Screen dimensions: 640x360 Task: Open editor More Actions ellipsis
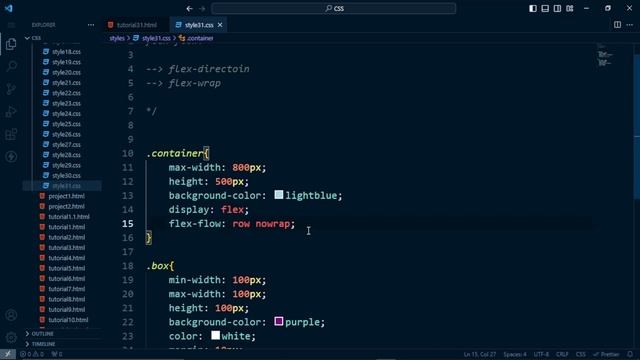click(629, 25)
